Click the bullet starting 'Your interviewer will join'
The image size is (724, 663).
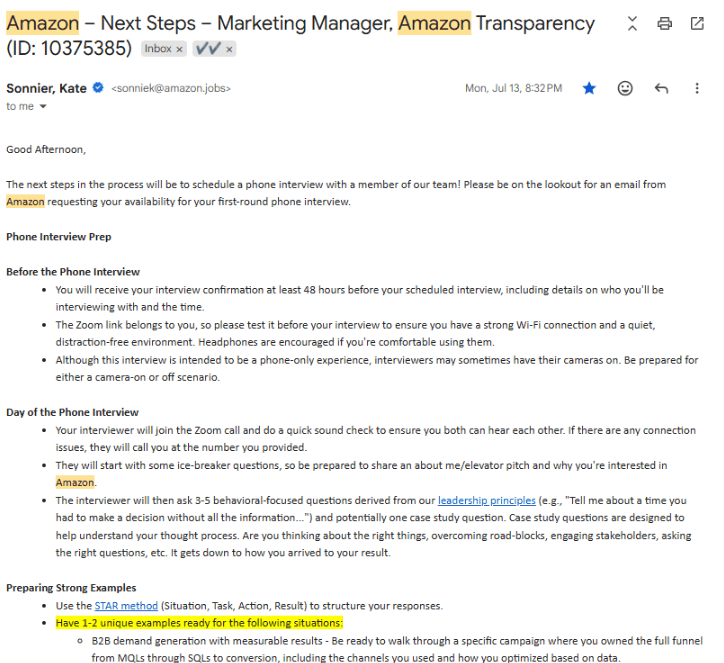click(375, 439)
